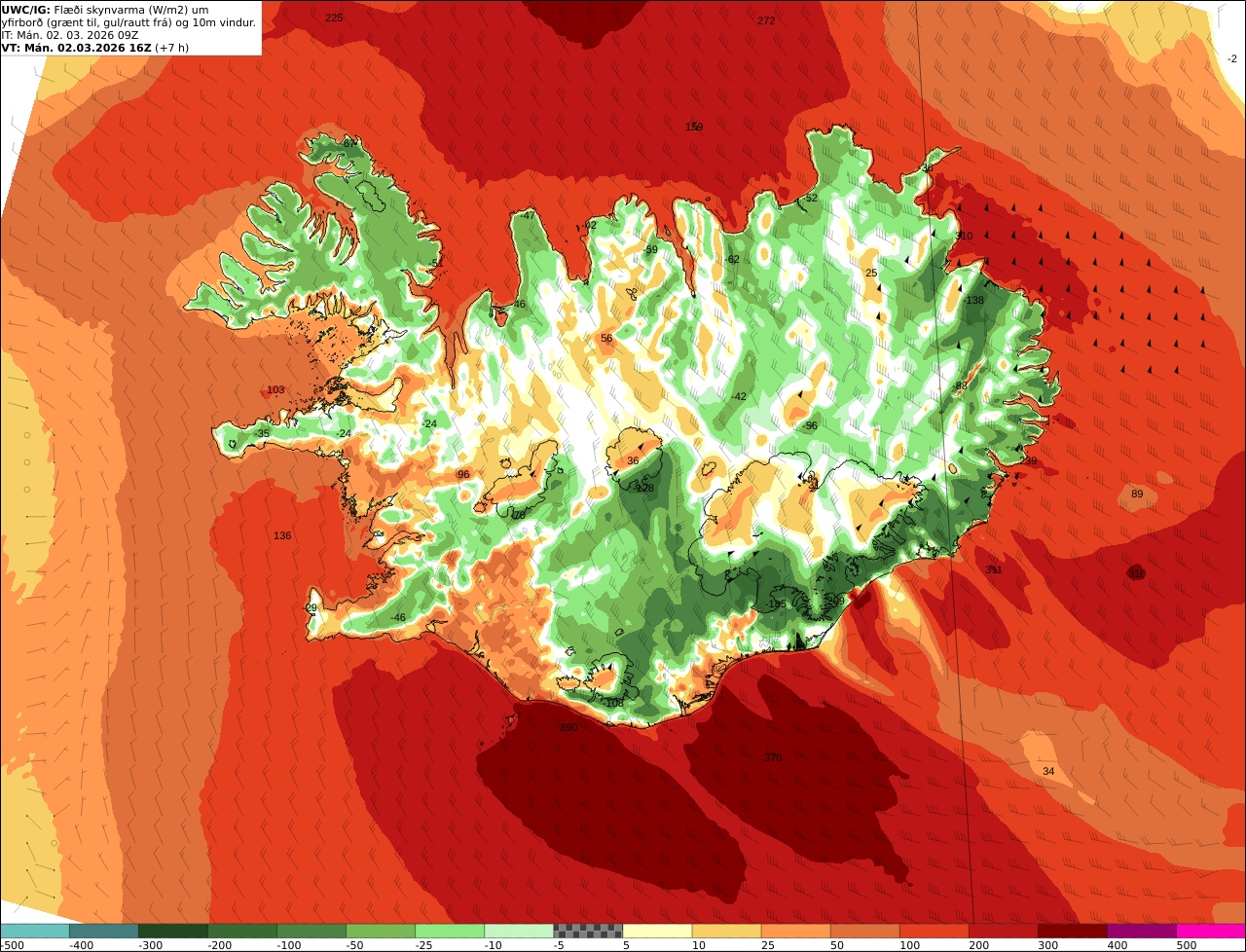Click the map value -42 in the central highlands
The height and width of the screenshot is (952, 1246).
click(739, 396)
